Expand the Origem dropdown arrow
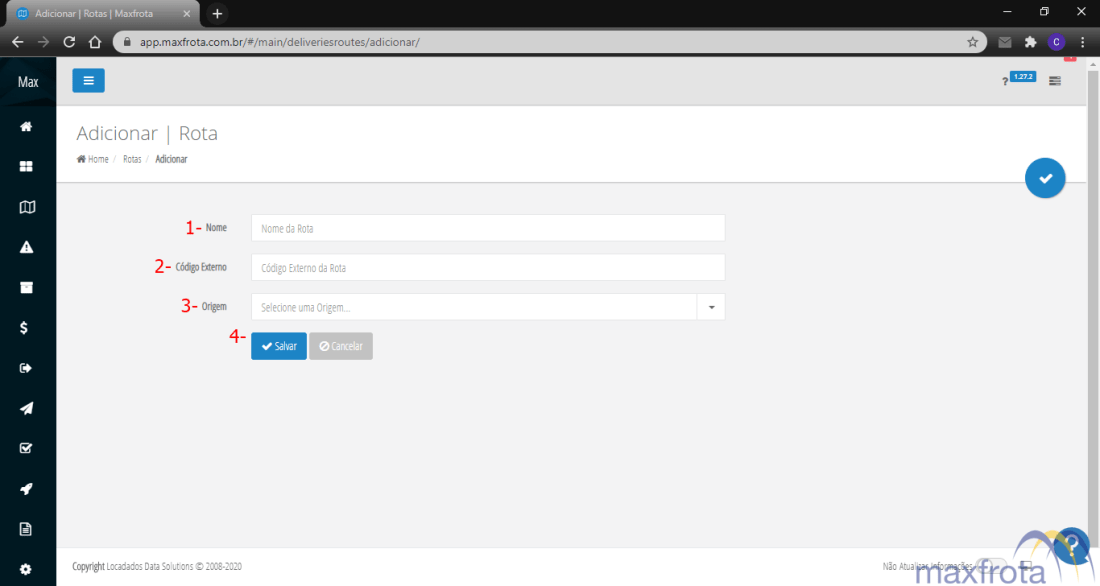Image resolution: width=1100 pixels, height=586 pixels. 711,307
